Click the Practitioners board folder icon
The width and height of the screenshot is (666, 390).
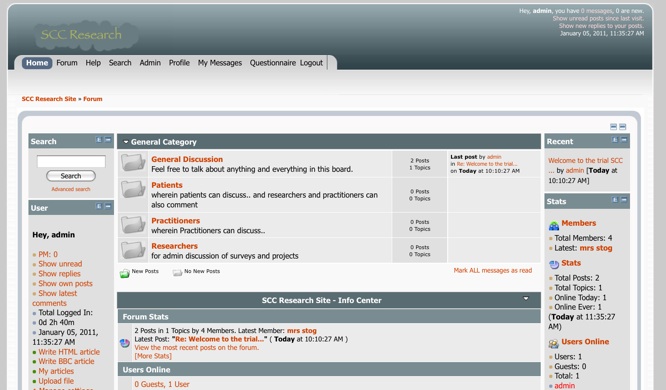click(133, 224)
